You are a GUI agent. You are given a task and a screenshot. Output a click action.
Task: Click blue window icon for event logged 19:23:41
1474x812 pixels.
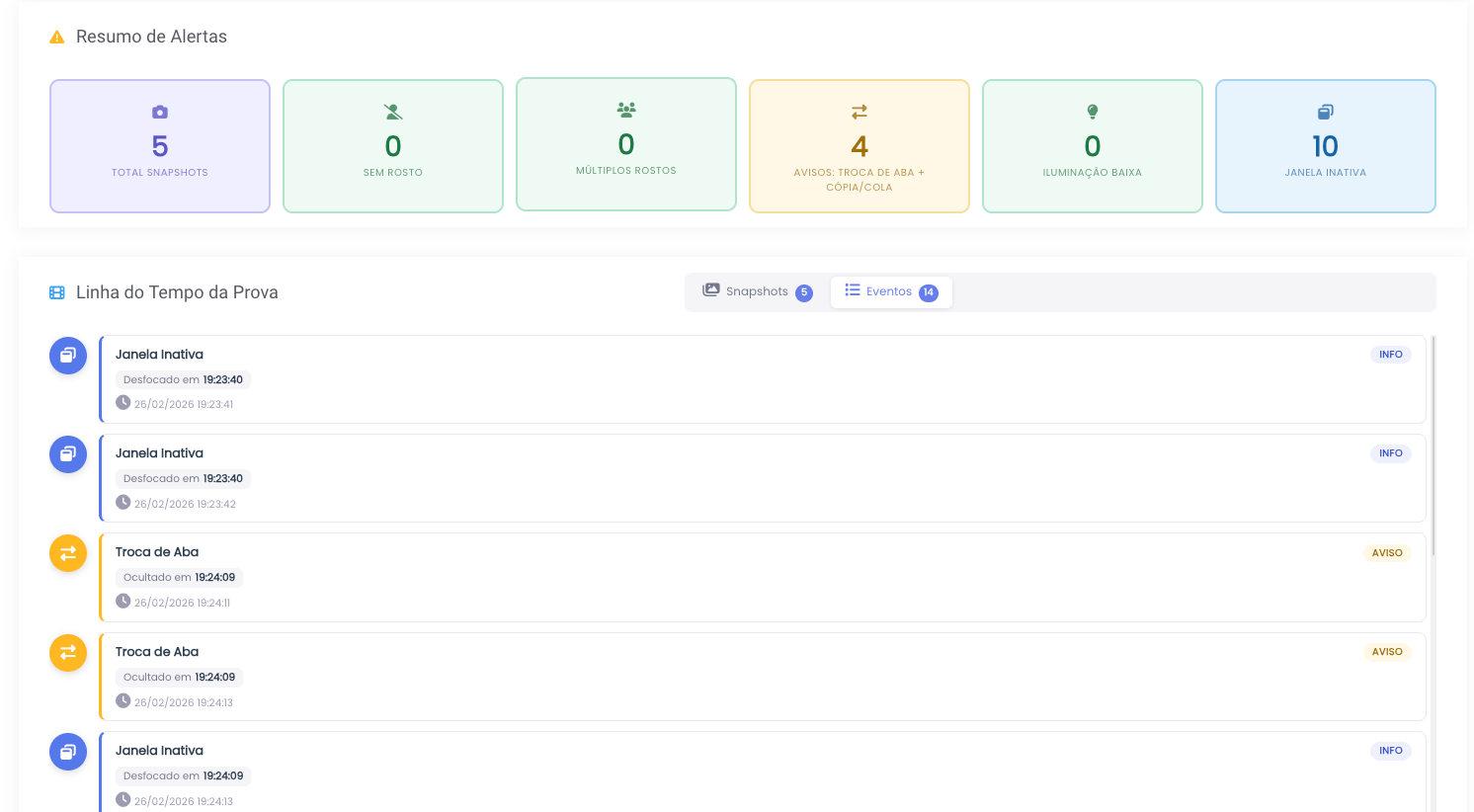click(x=68, y=356)
